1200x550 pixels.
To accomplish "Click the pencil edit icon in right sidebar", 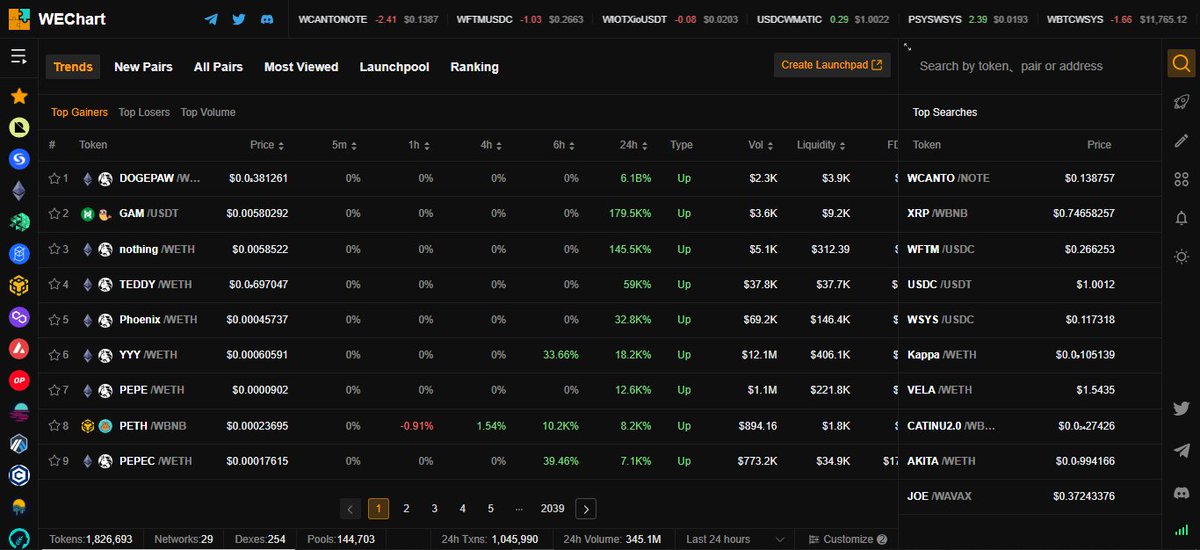I will 1181,141.
